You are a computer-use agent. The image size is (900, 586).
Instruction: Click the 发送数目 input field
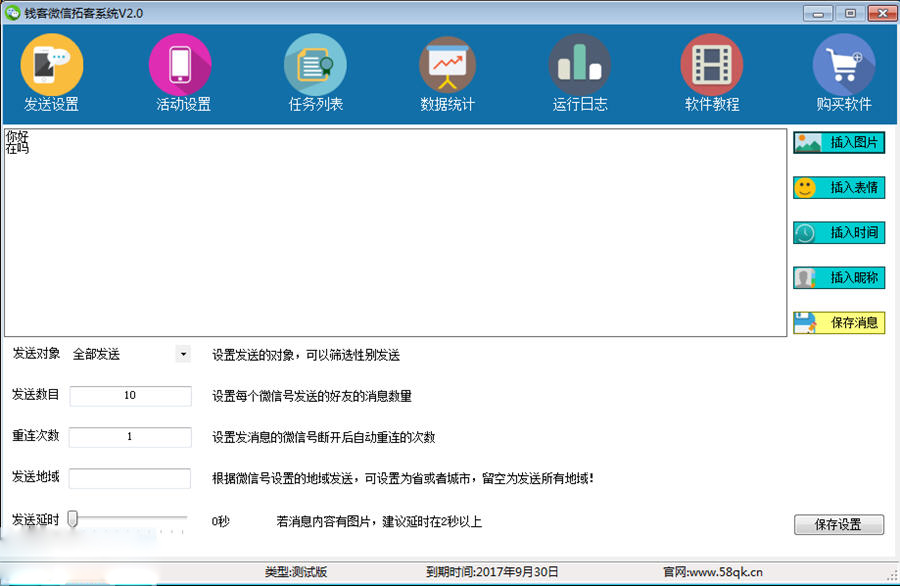pyautogui.click(x=130, y=395)
